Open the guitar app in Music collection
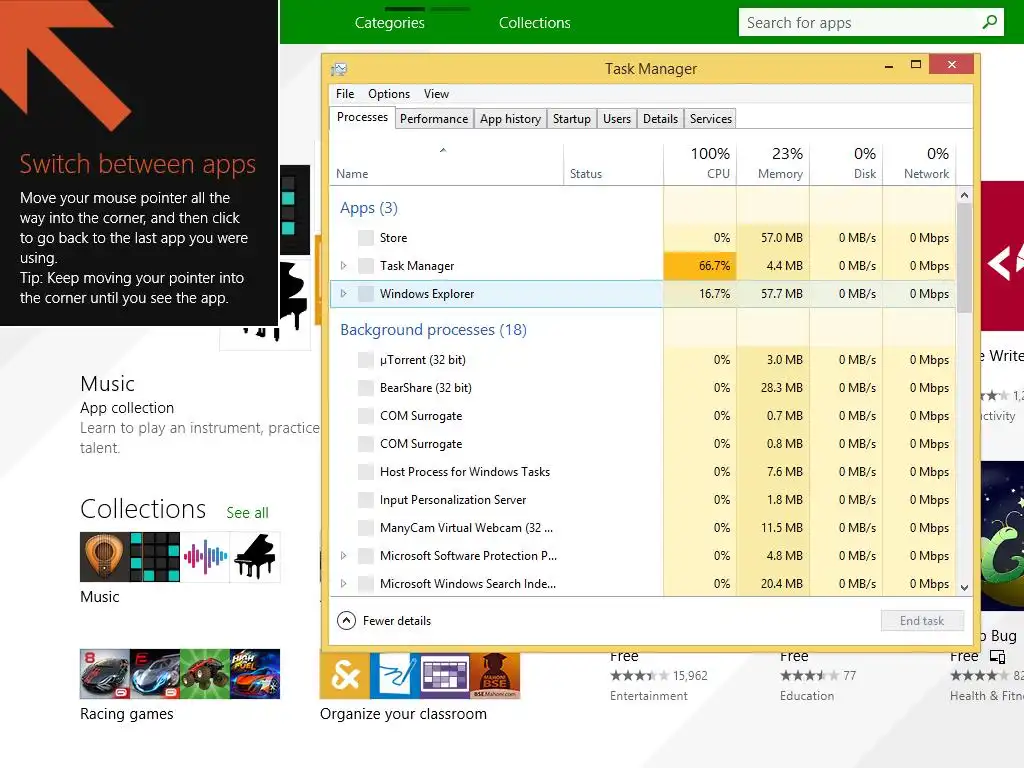 click(104, 557)
